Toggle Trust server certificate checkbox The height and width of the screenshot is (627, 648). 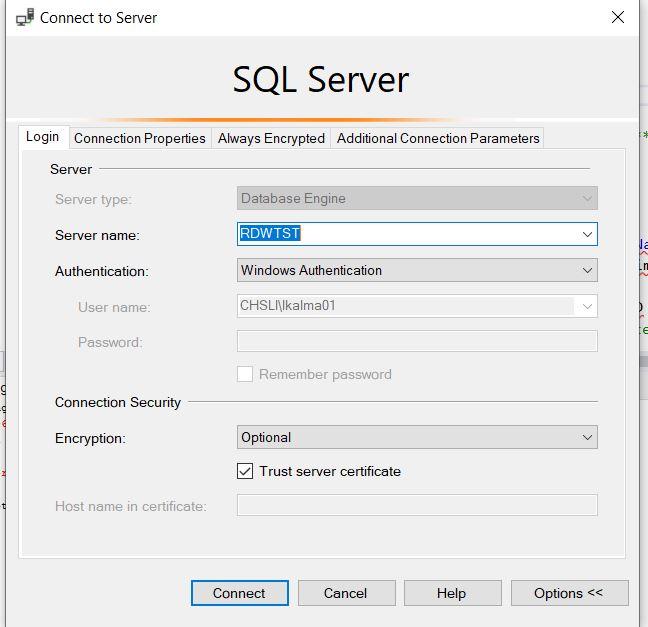pyautogui.click(x=245, y=471)
